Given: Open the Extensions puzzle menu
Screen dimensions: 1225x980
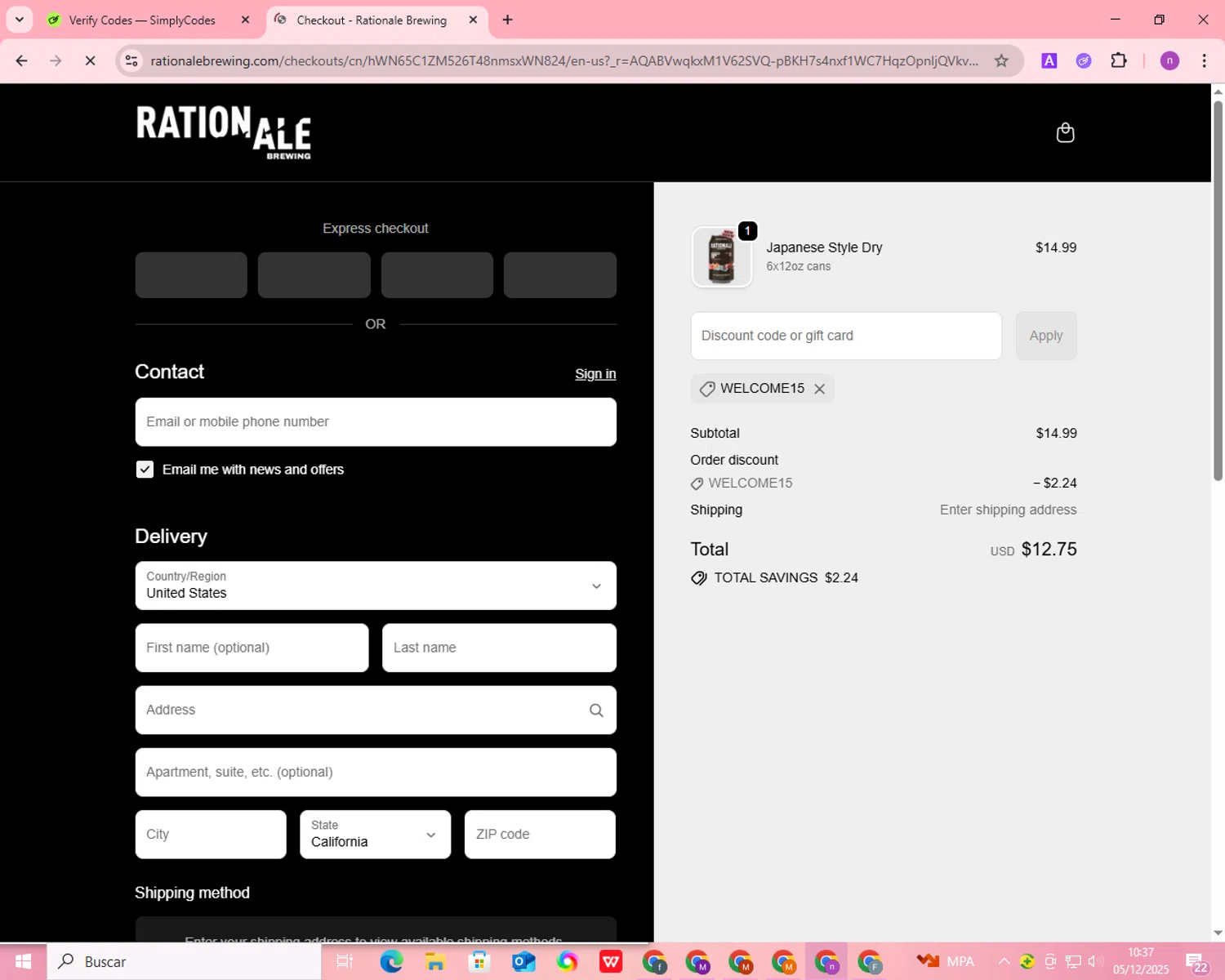Looking at the screenshot, I should [1119, 60].
